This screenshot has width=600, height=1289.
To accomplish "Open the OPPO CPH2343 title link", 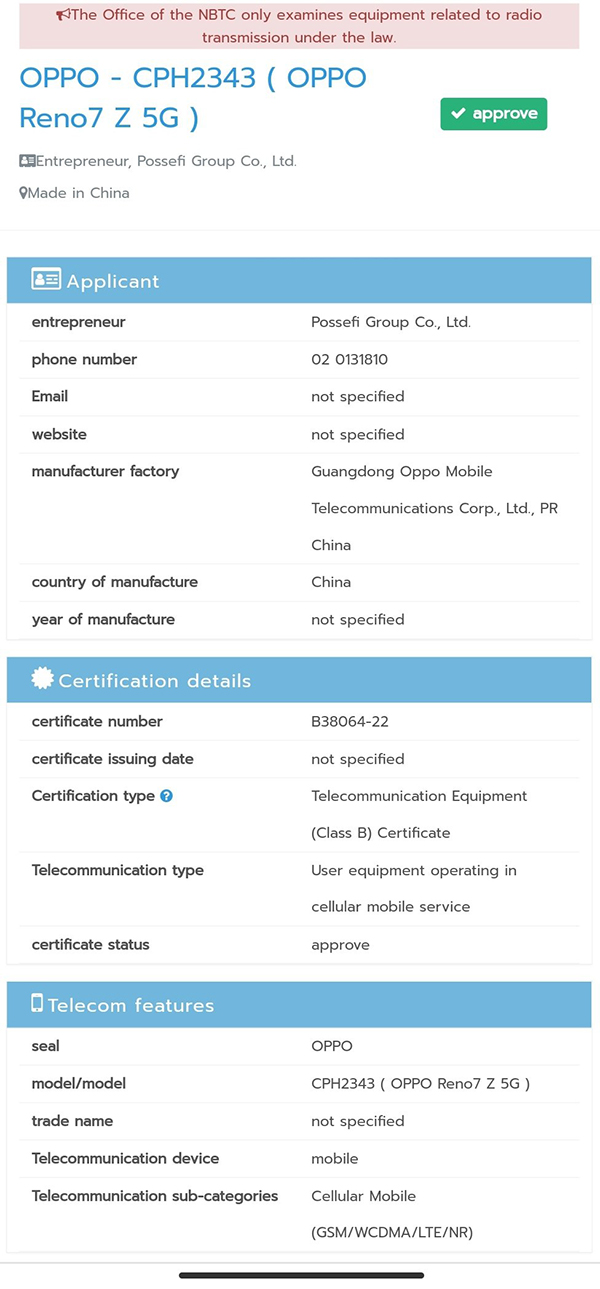I will tap(192, 98).
